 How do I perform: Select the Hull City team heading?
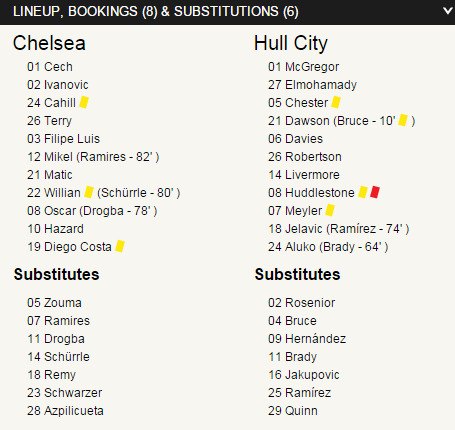[x=291, y=44]
